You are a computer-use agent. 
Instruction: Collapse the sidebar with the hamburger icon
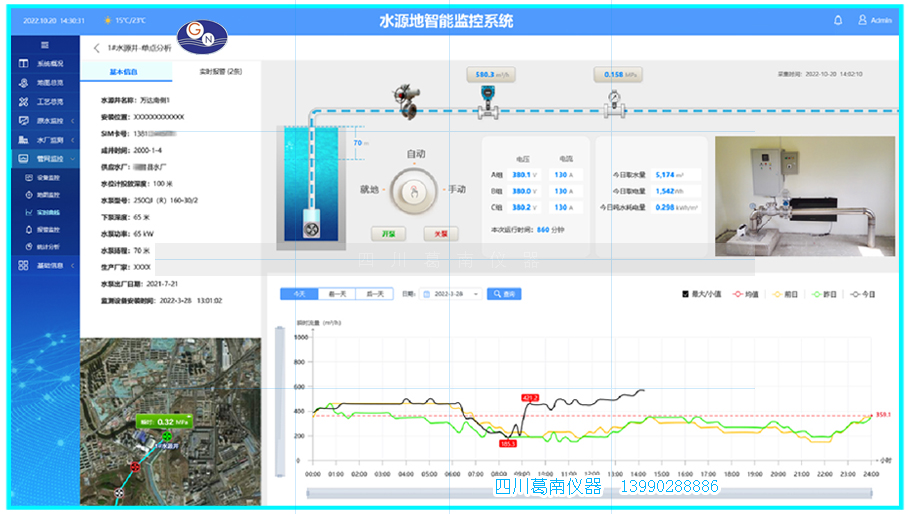tap(45, 45)
